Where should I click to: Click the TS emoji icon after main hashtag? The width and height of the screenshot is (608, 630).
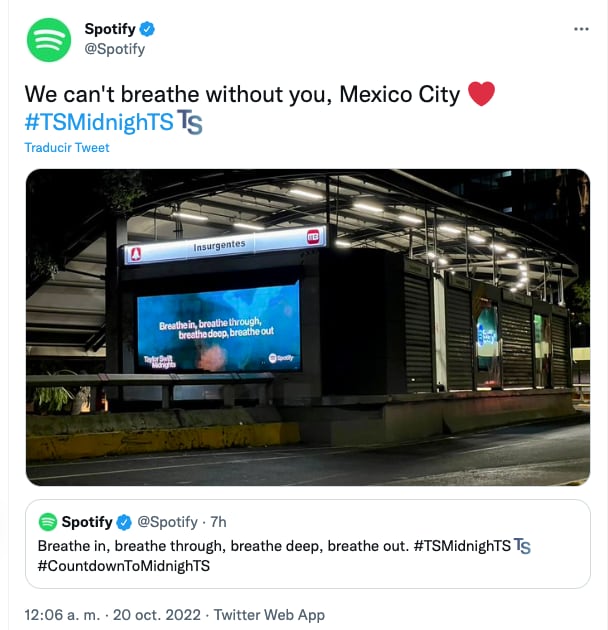pos(190,122)
